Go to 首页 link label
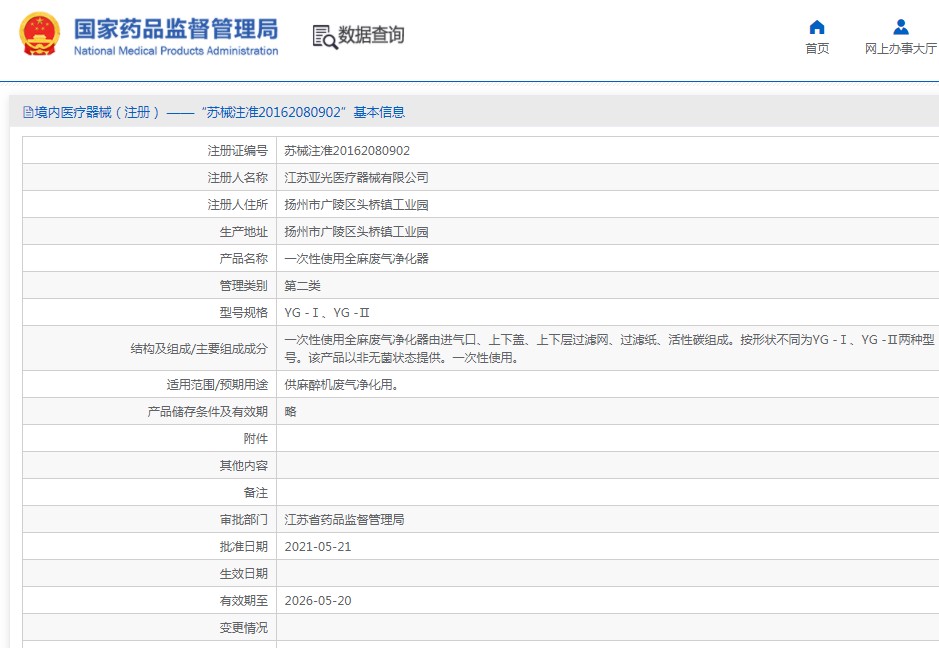 pos(817,49)
